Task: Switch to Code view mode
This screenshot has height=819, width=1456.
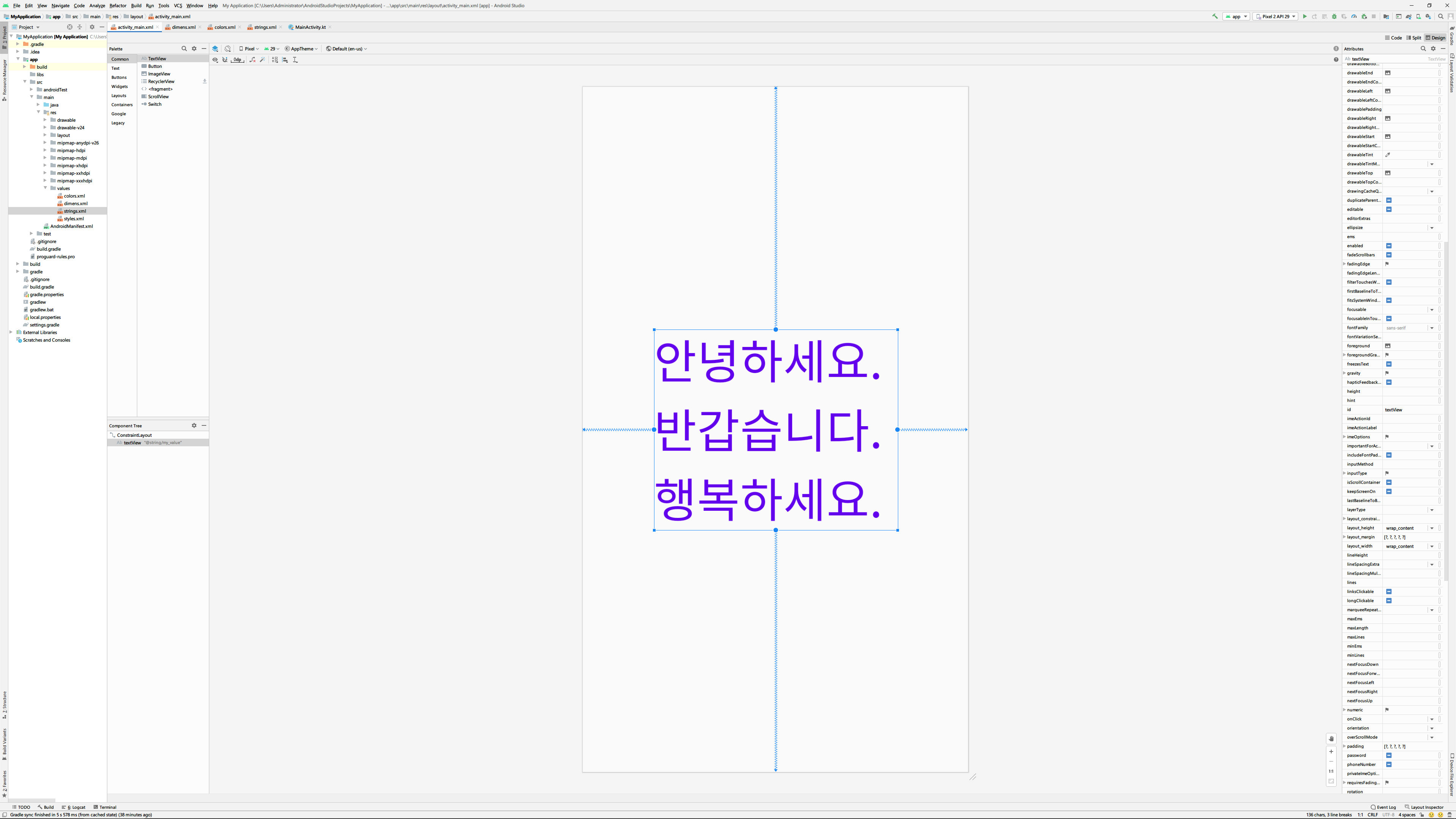Action: [x=1393, y=38]
